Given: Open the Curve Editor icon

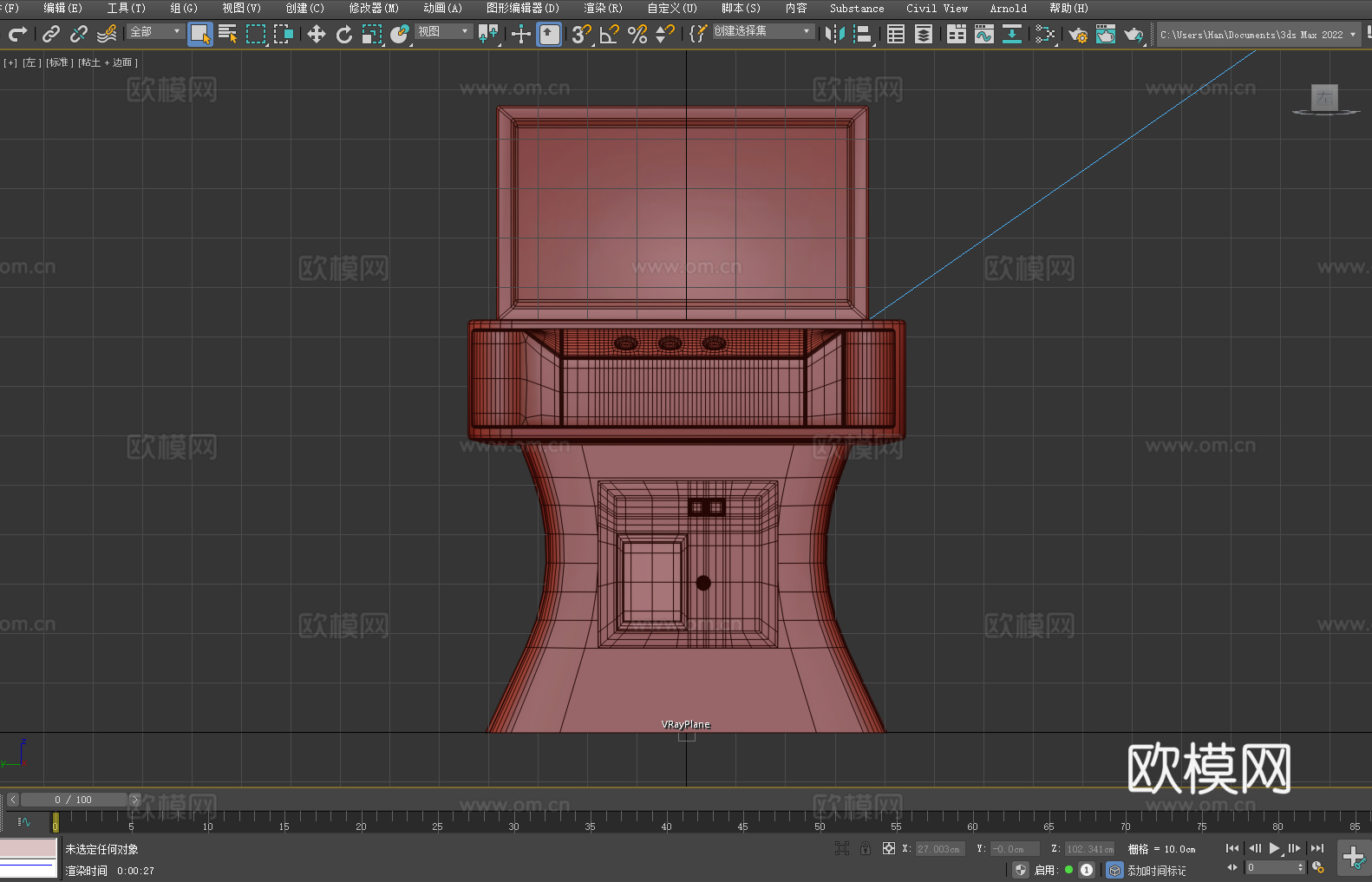Looking at the screenshot, I should point(983,34).
